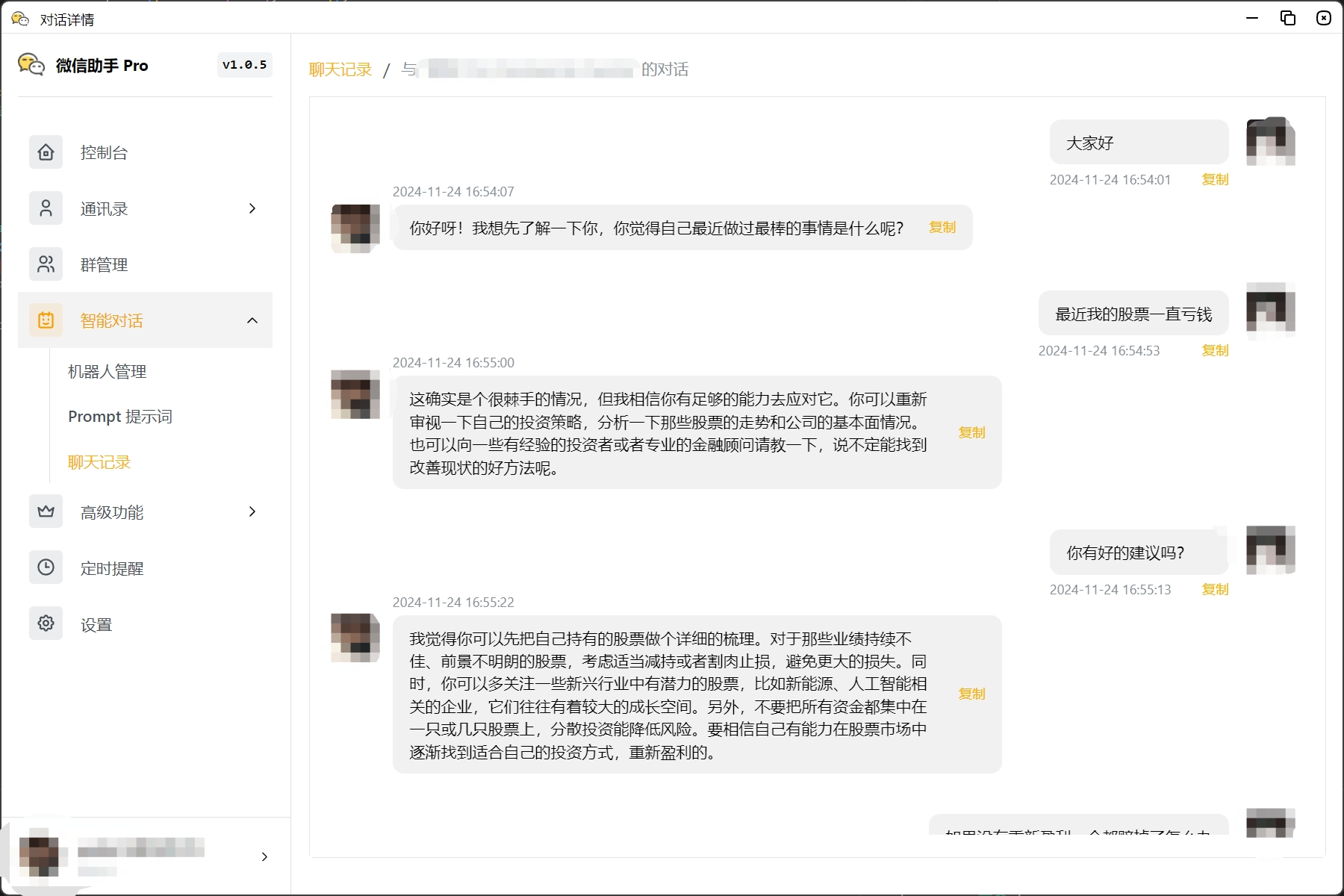Click the v1.0.5 version badge
Viewport: 1344px width, 896px height.
pyautogui.click(x=244, y=65)
